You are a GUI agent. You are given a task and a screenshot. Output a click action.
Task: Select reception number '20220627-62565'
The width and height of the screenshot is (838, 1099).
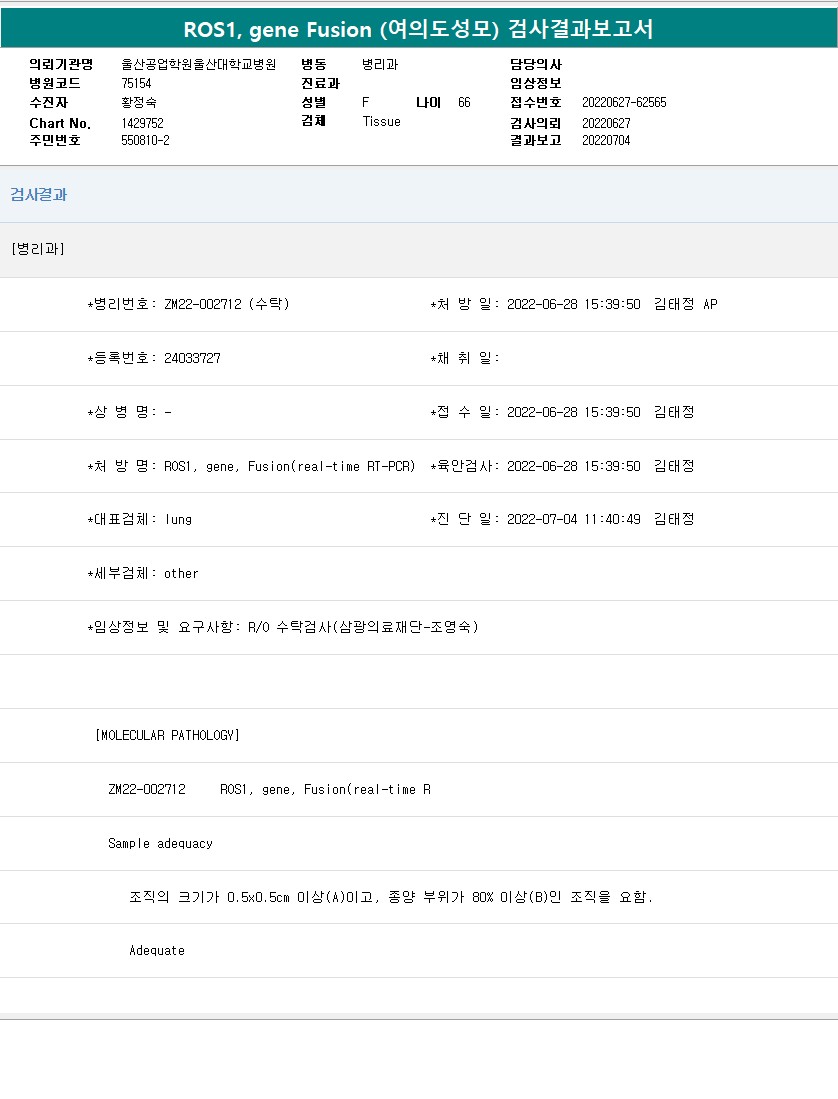click(624, 102)
